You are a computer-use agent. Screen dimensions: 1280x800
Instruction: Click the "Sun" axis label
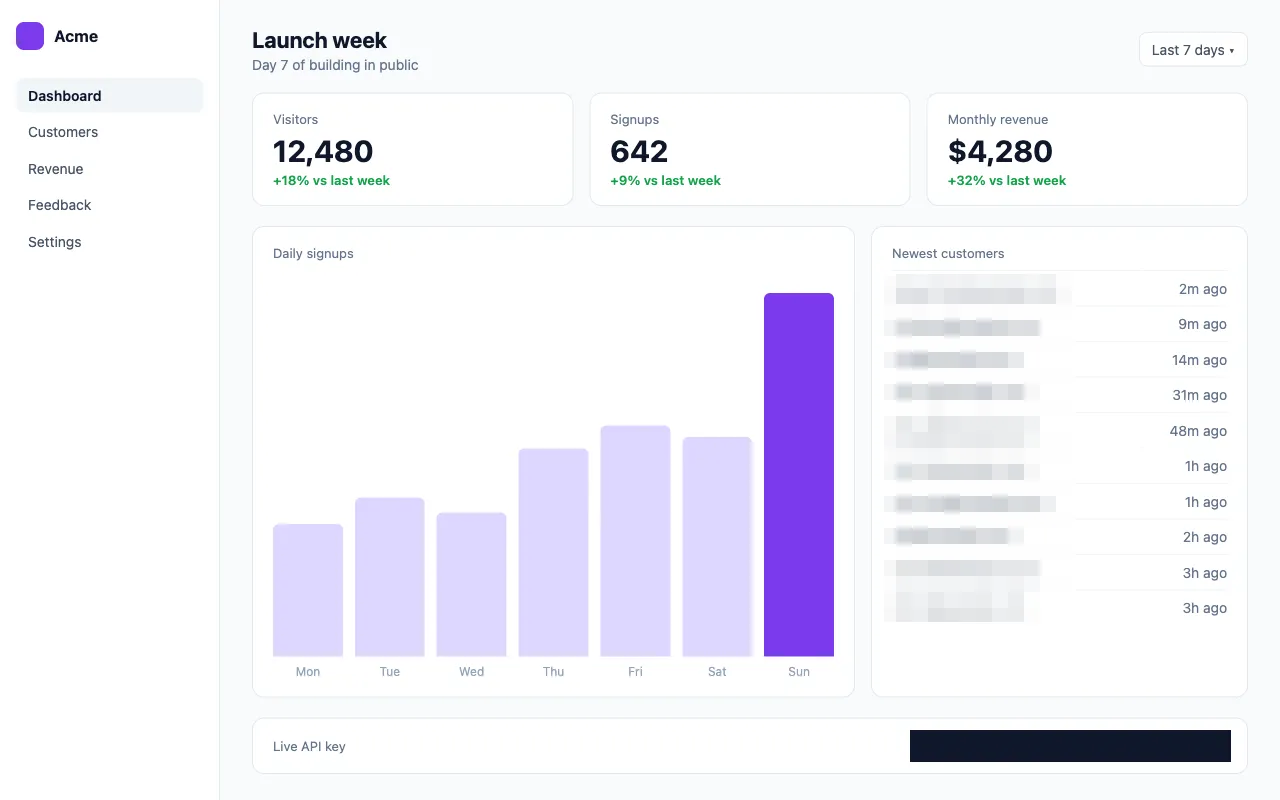(799, 672)
